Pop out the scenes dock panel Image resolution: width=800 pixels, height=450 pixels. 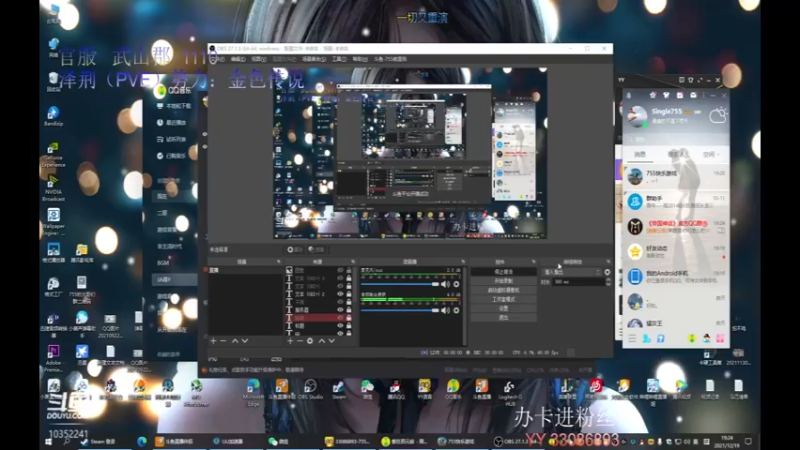click(279, 262)
